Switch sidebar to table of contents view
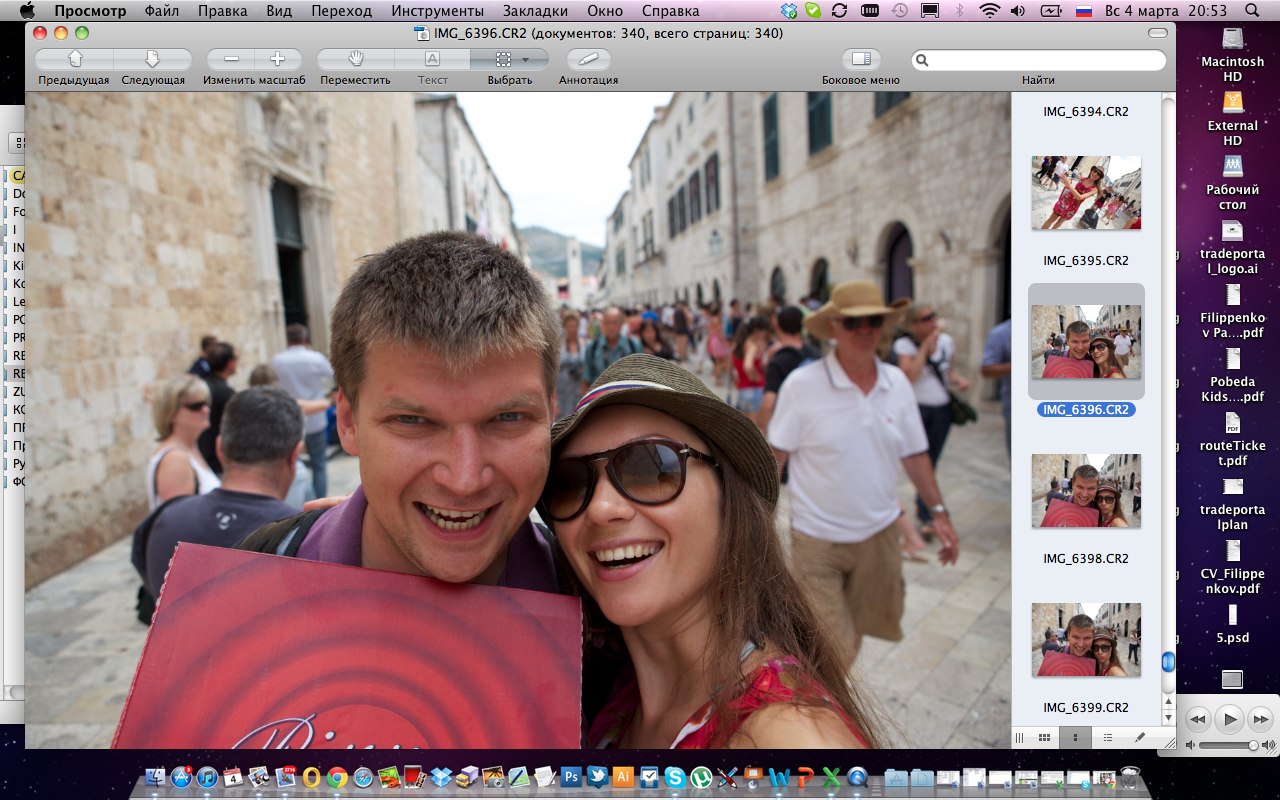Viewport: 1280px width, 800px height. 1107,737
